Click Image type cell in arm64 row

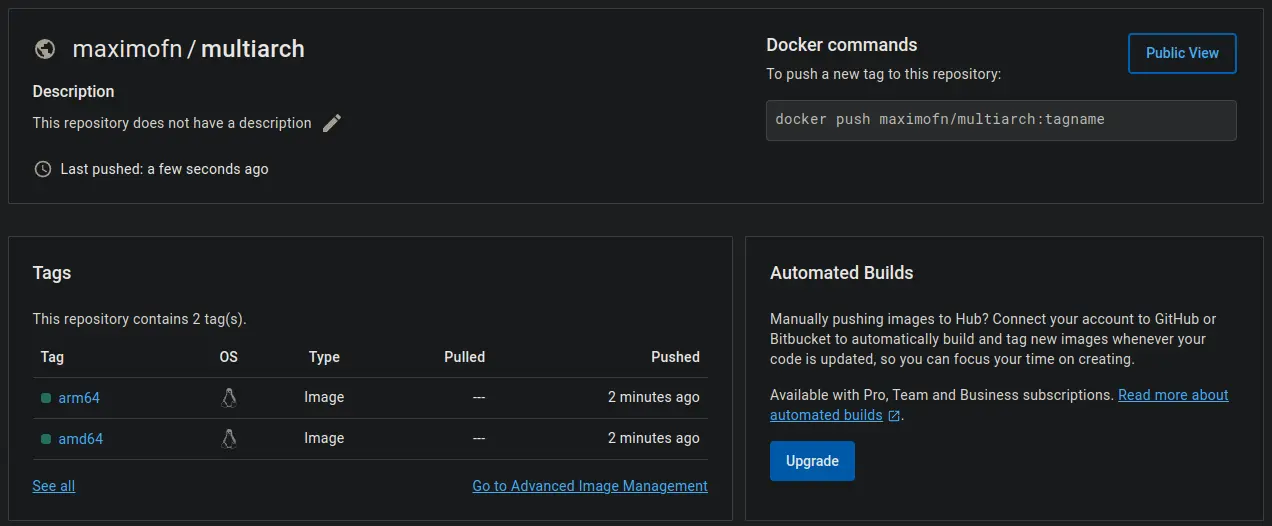[324, 397]
